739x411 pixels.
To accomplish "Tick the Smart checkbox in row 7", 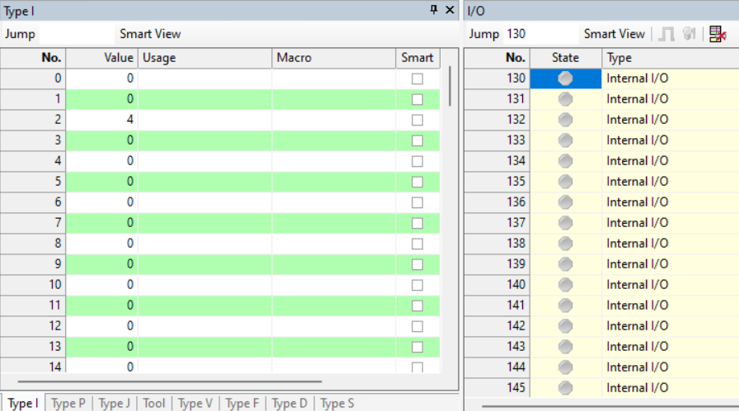I will (x=417, y=222).
